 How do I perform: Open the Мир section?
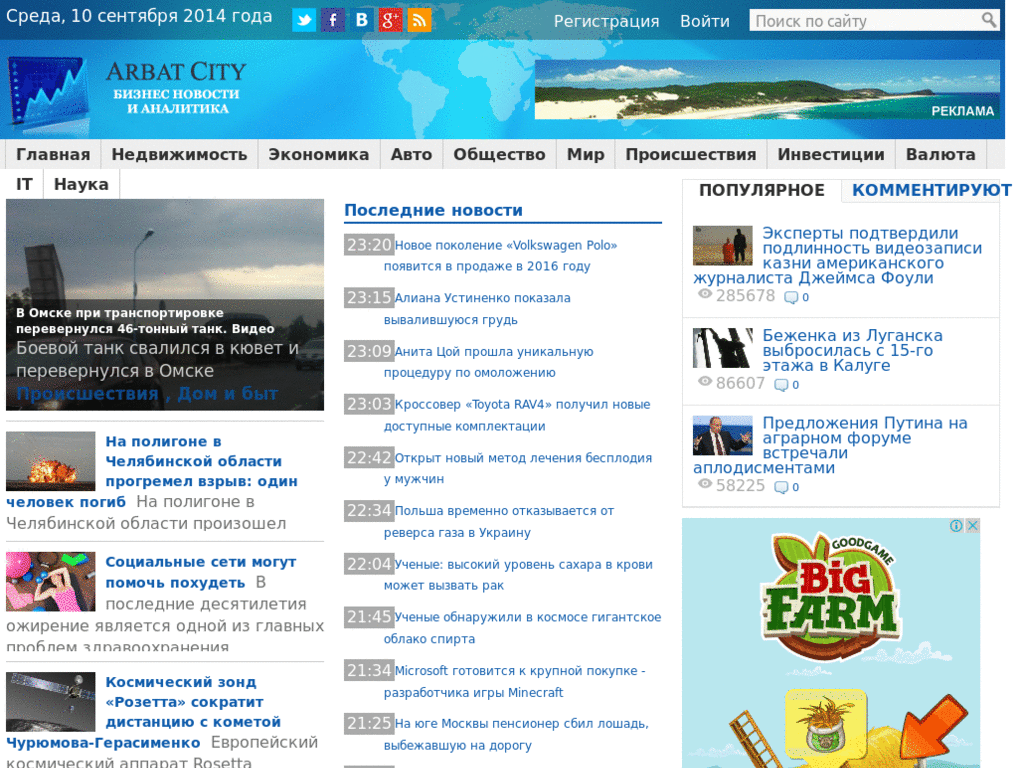point(585,155)
